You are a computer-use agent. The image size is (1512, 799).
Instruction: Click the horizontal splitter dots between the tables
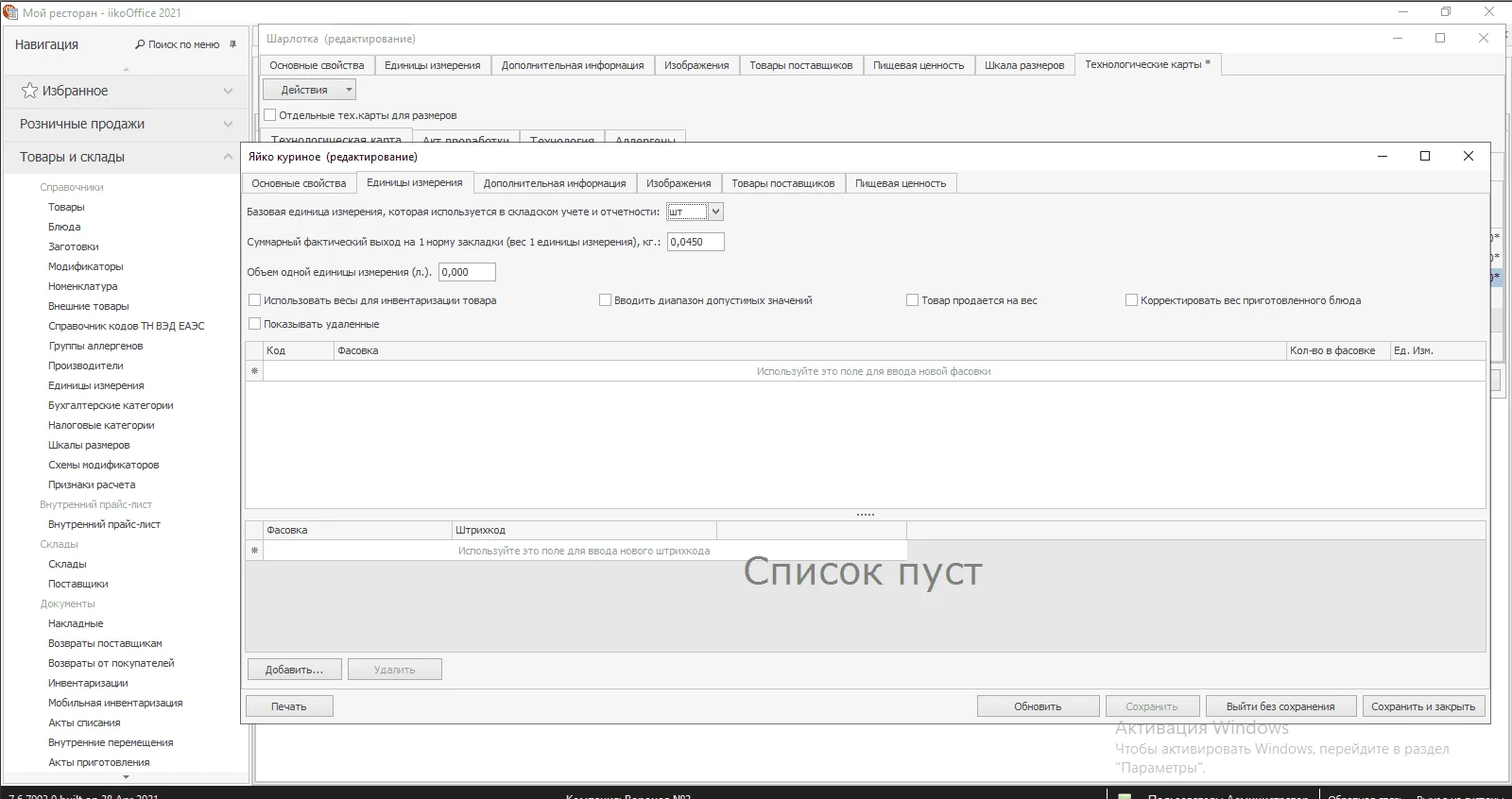coord(865,515)
